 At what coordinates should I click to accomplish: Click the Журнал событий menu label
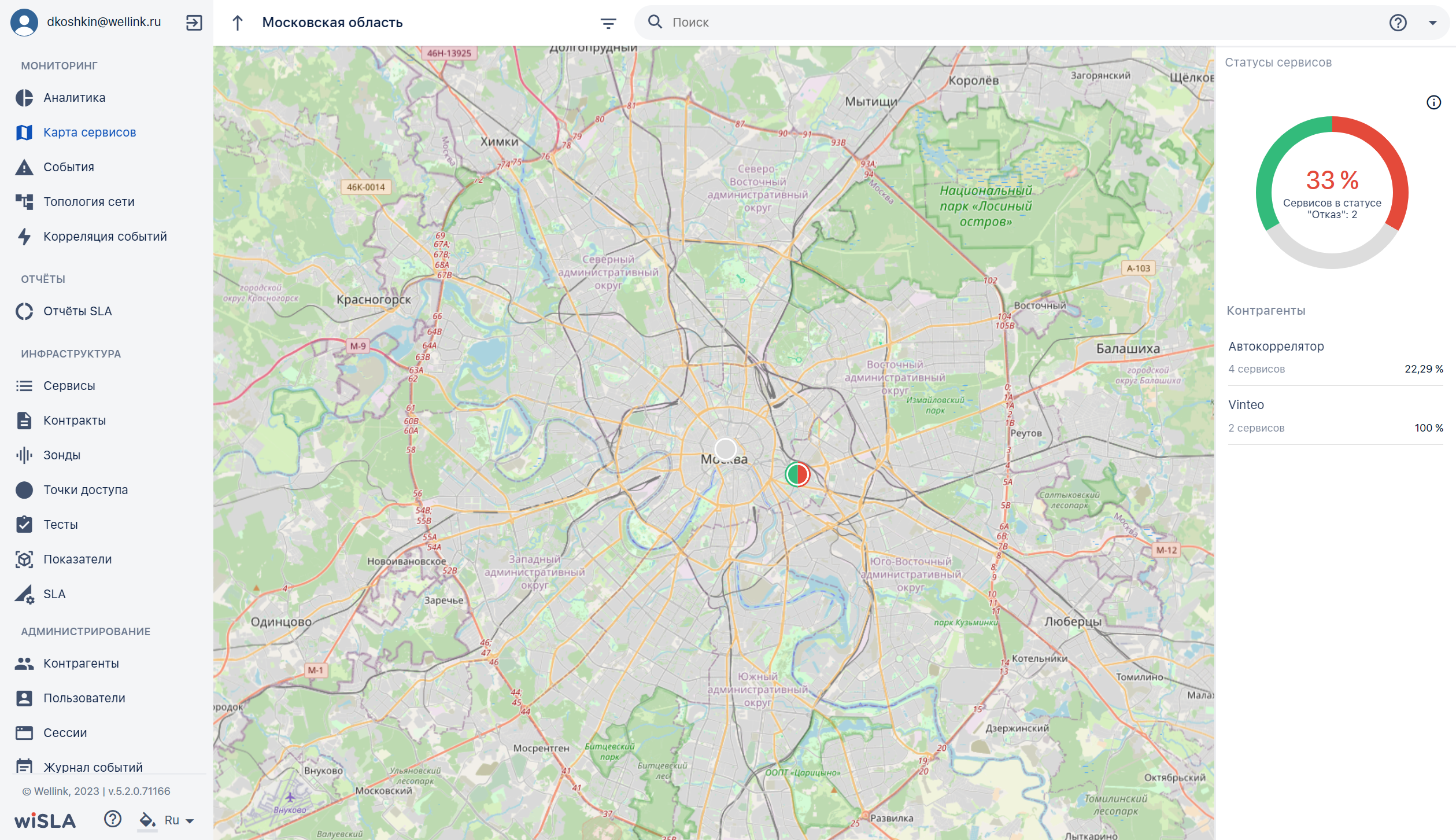point(93,767)
